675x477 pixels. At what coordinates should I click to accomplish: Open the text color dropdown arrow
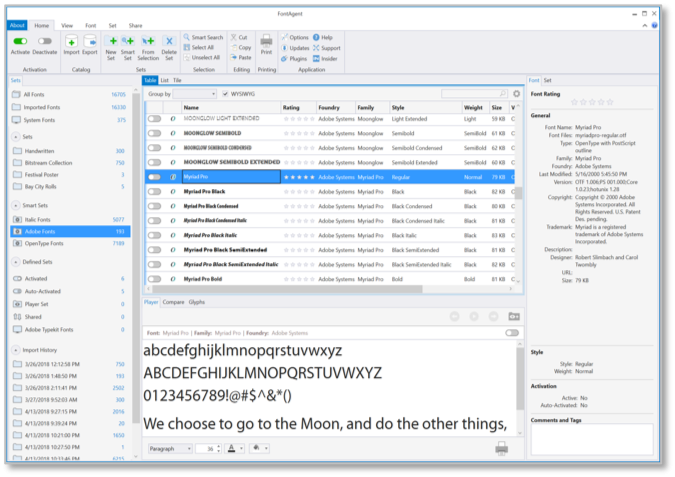pyautogui.click(x=242, y=449)
